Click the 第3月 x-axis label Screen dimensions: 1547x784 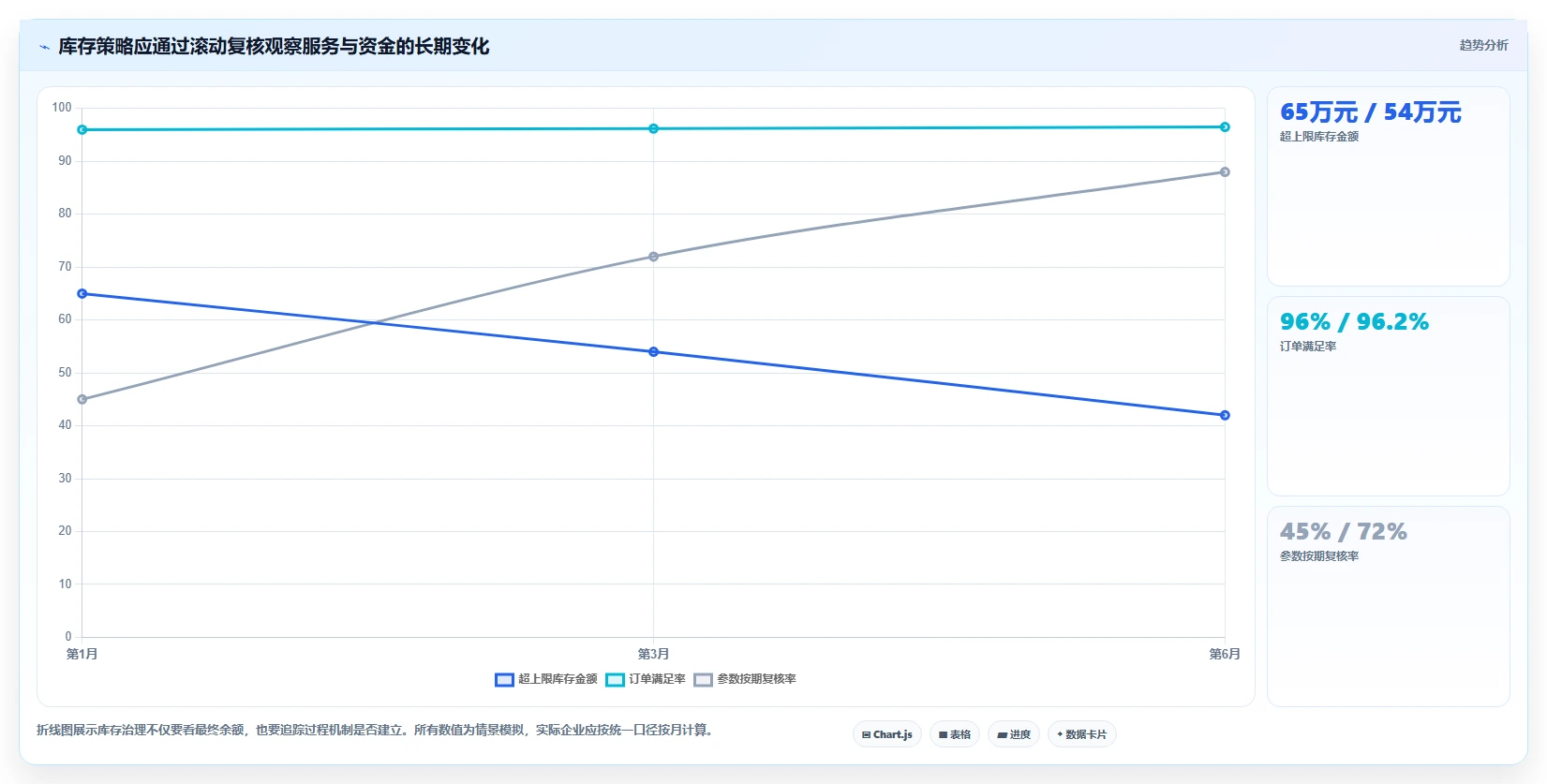(x=653, y=654)
